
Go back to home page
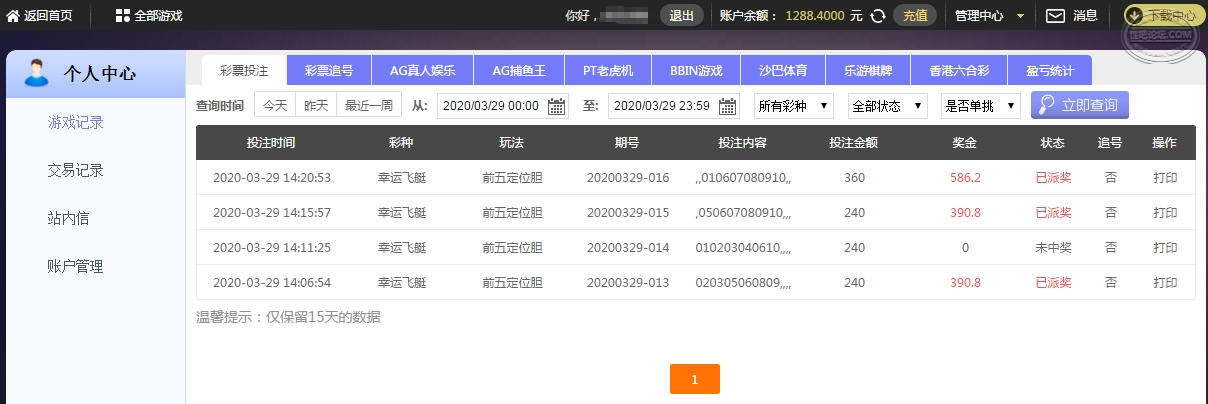pyautogui.click(x=39, y=16)
